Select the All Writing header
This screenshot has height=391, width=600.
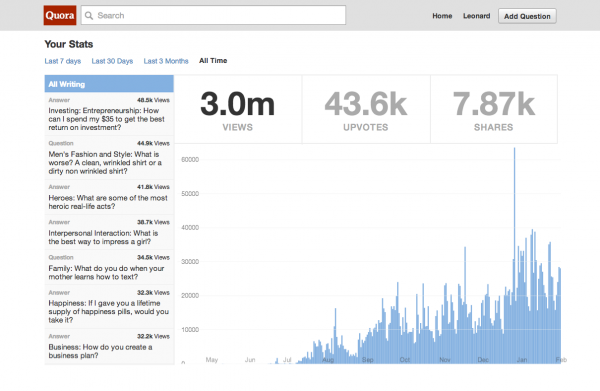click(109, 84)
